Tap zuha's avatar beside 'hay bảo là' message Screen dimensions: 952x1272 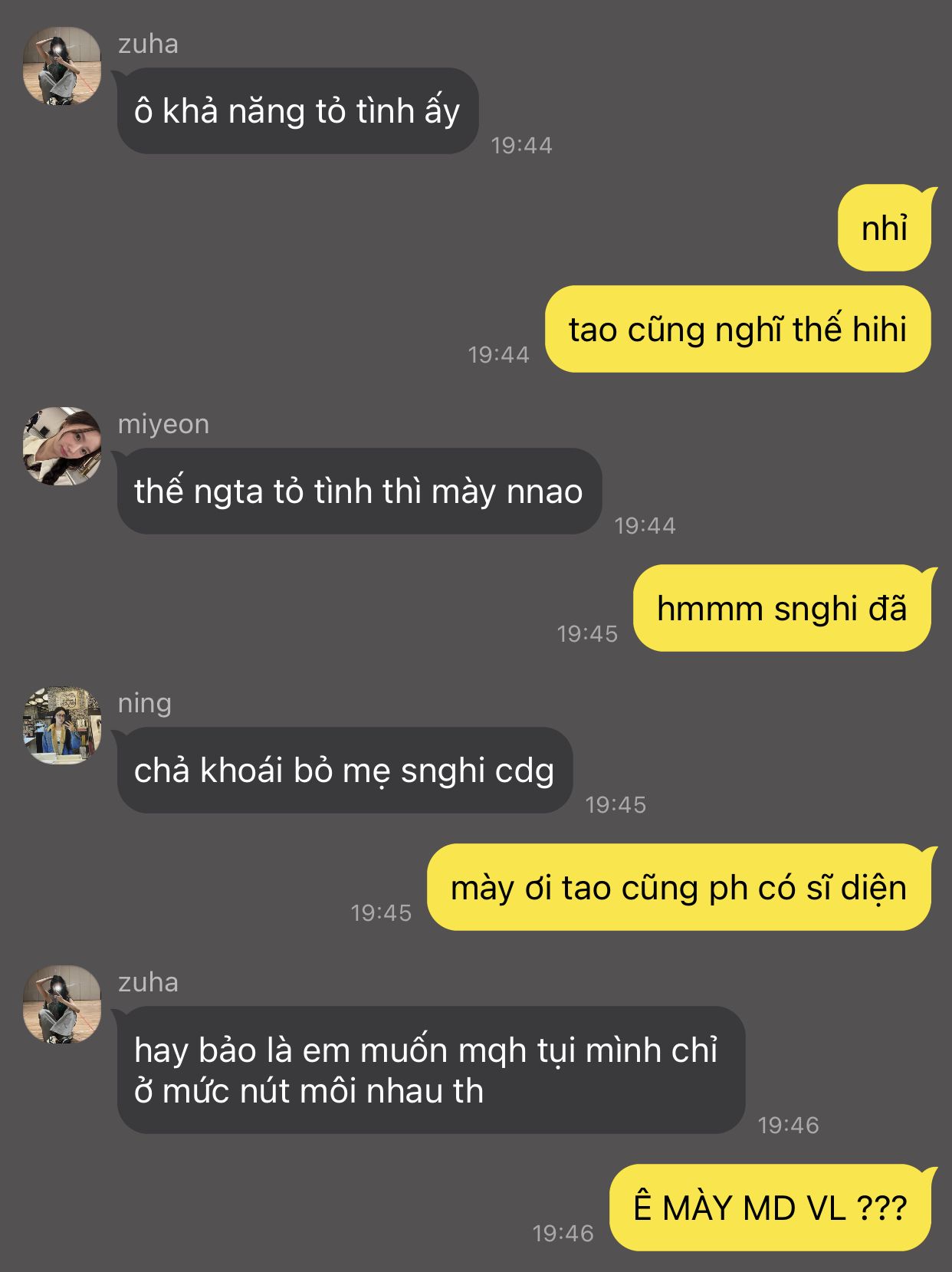coord(62,1004)
